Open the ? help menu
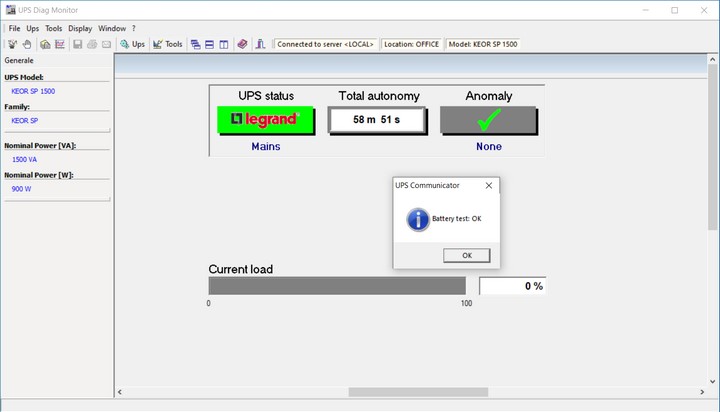720x412 pixels. (x=134, y=28)
